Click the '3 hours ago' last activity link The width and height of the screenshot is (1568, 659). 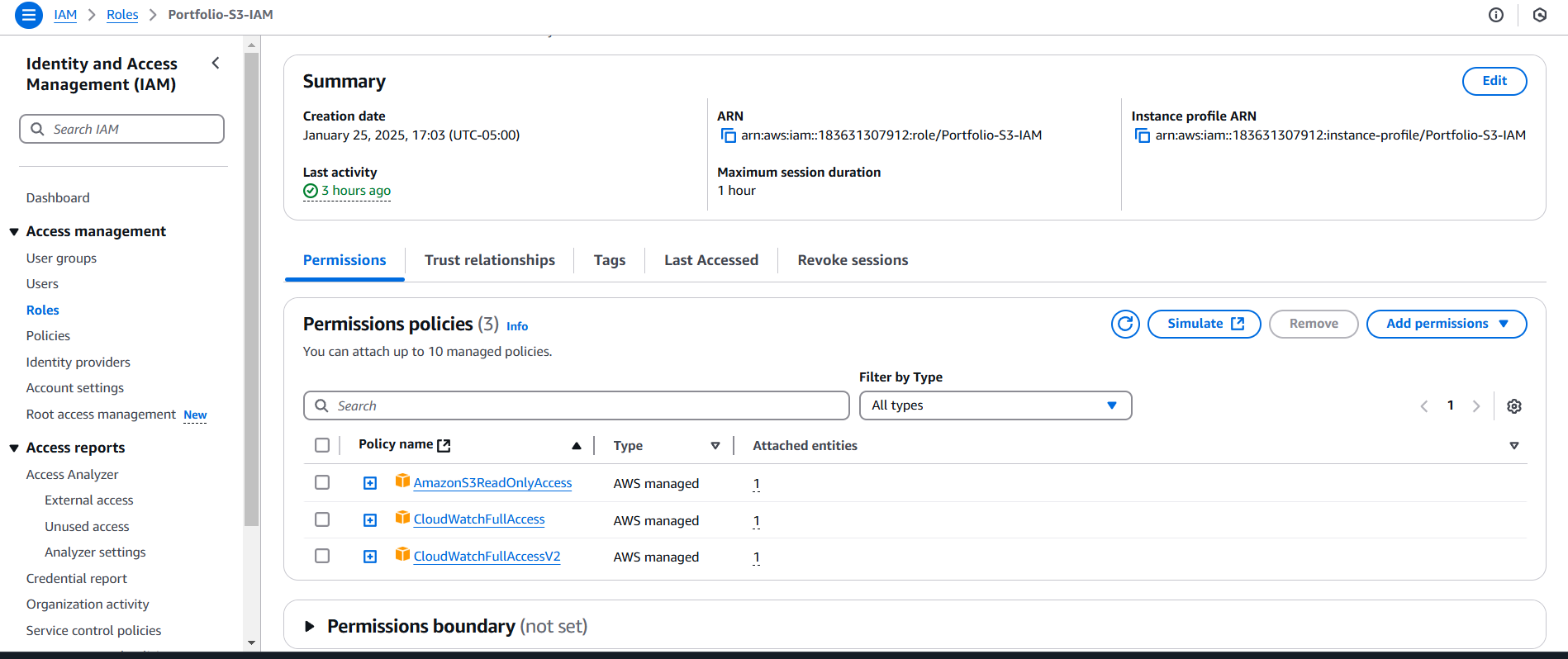point(356,191)
